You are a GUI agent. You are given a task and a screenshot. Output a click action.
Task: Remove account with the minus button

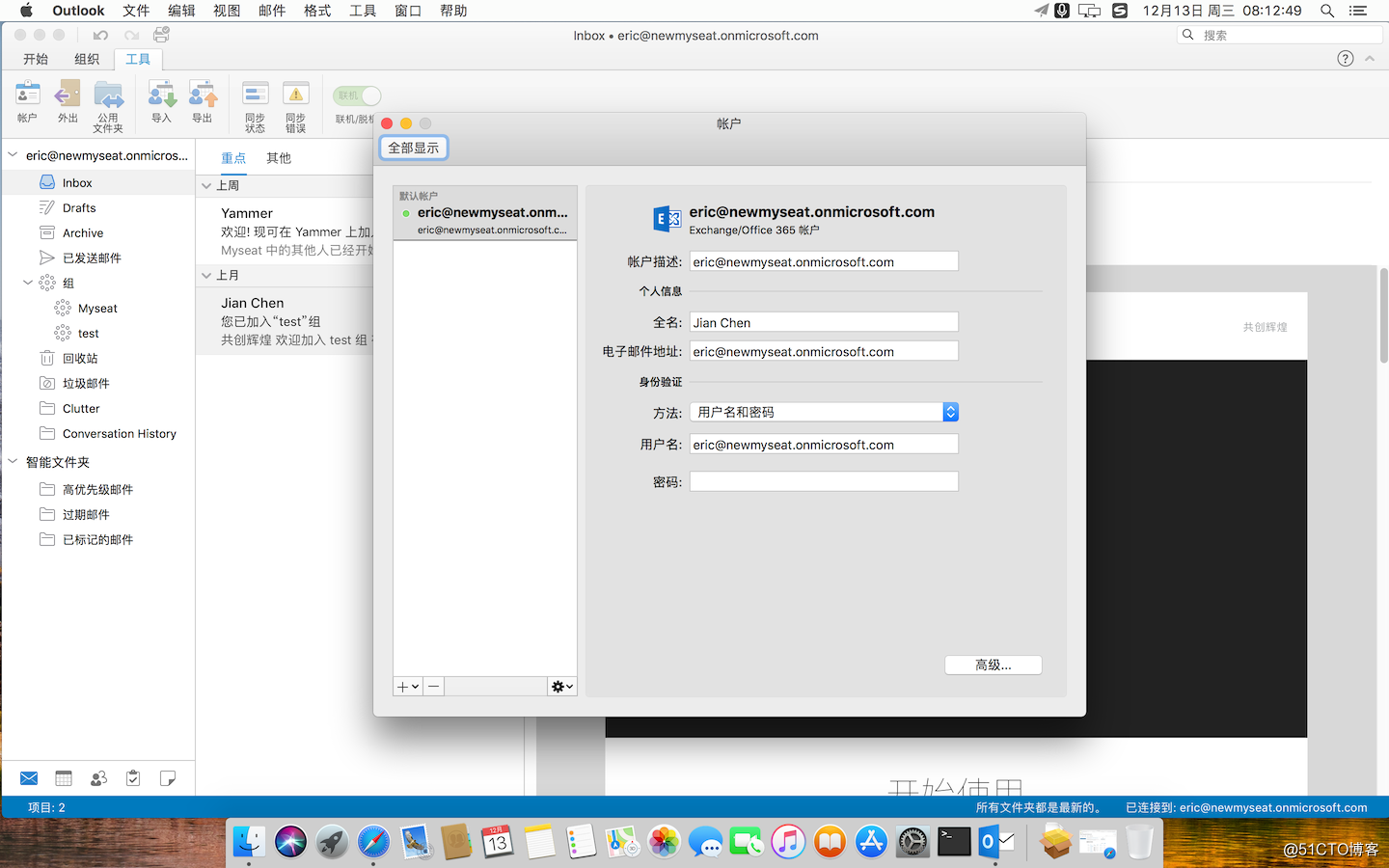click(434, 687)
